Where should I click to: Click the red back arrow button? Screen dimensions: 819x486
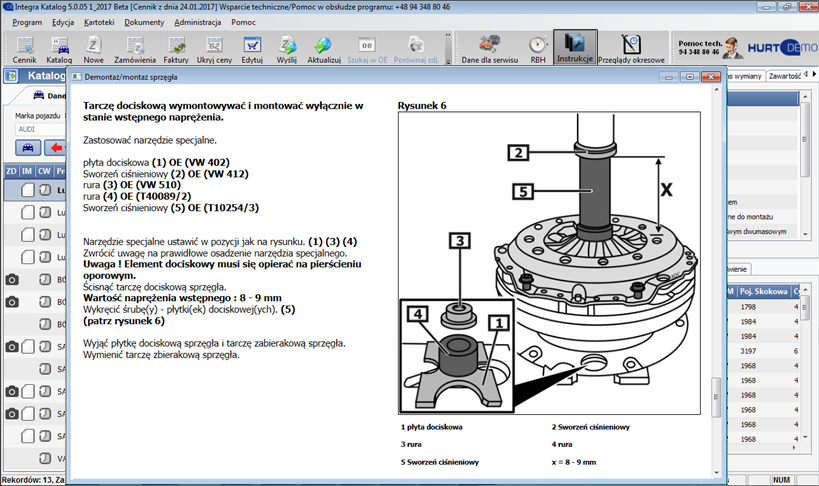click(x=55, y=148)
